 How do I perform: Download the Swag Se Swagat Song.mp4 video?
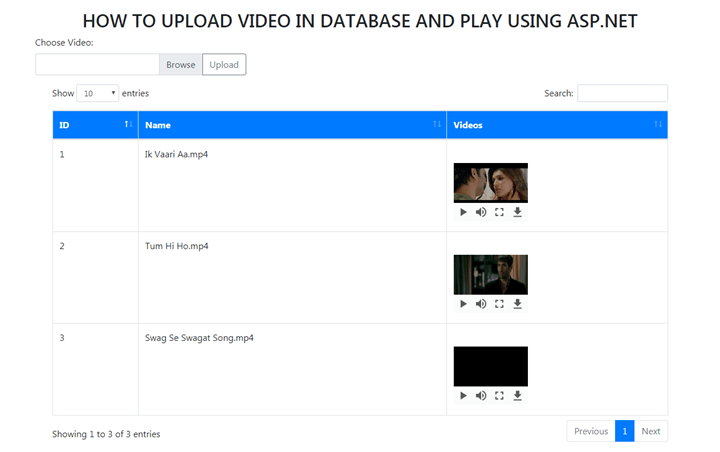point(518,396)
